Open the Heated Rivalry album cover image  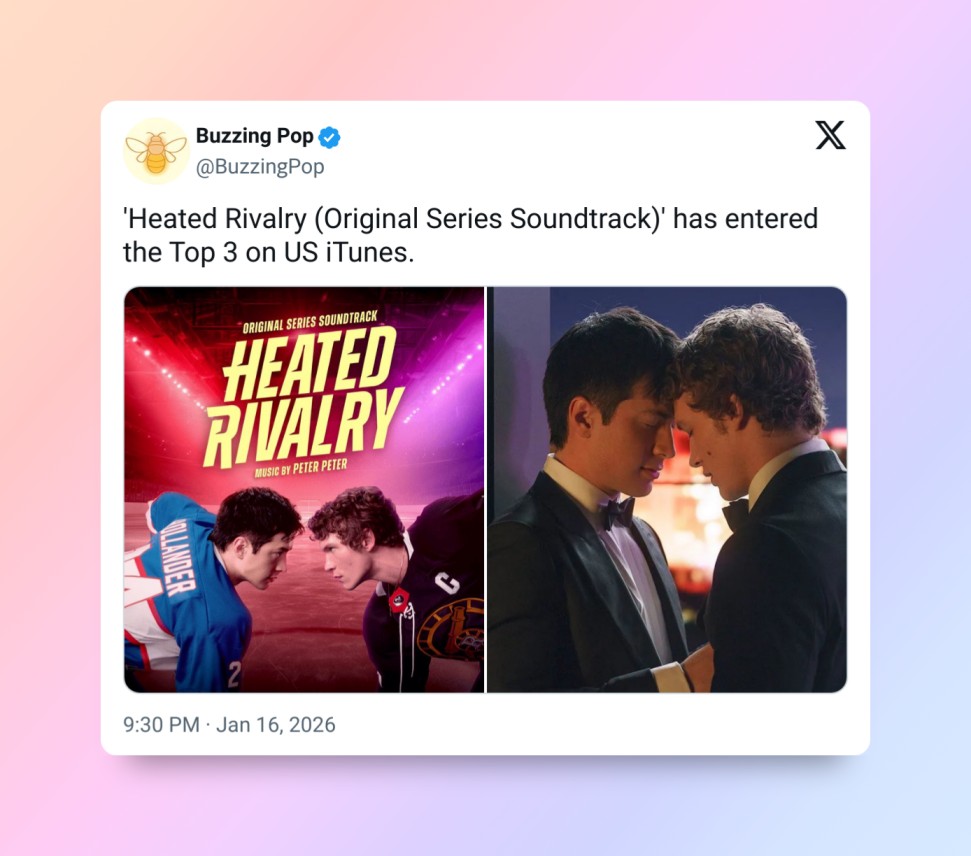[x=304, y=489]
